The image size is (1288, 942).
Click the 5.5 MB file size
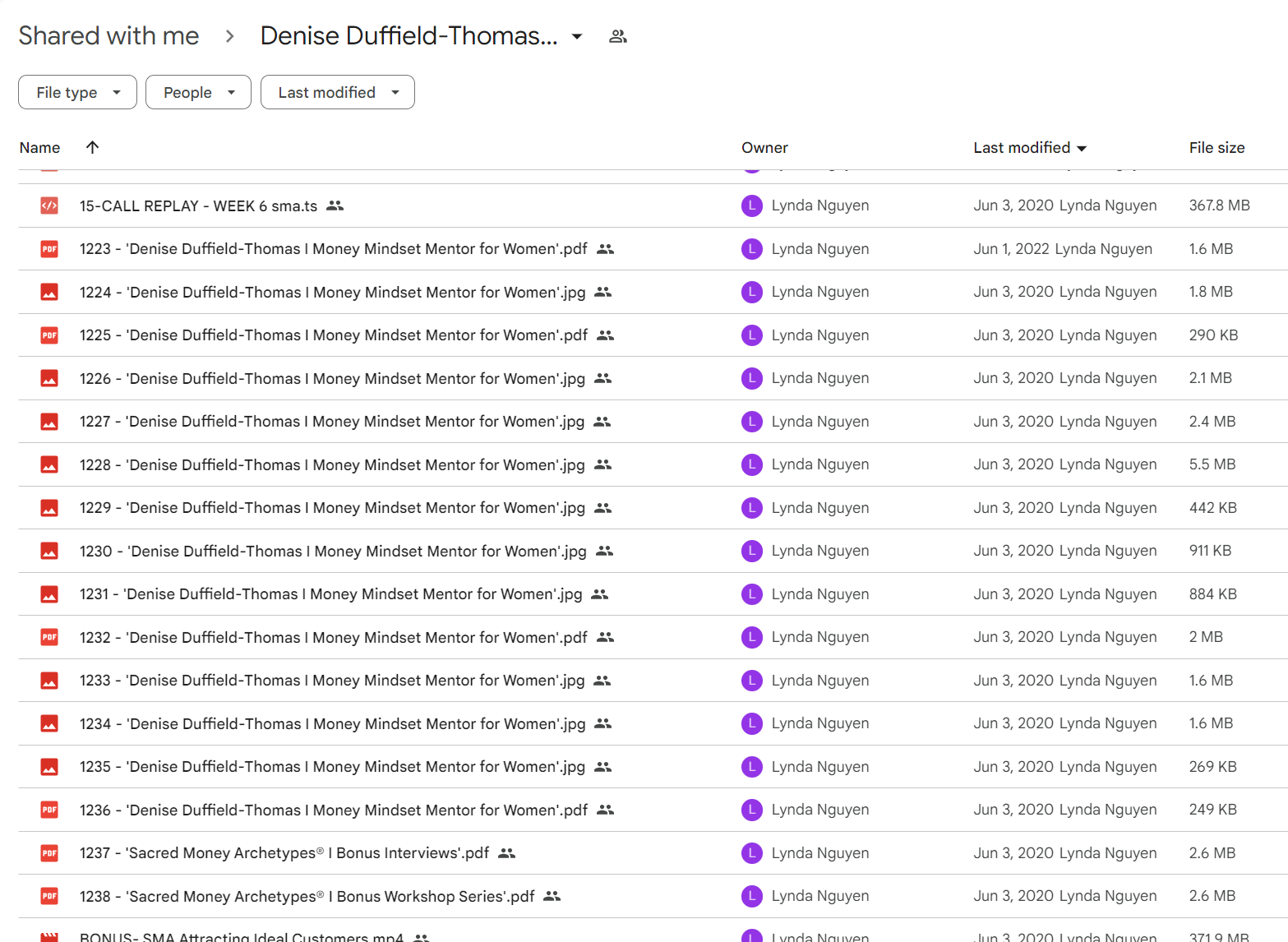click(1212, 464)
